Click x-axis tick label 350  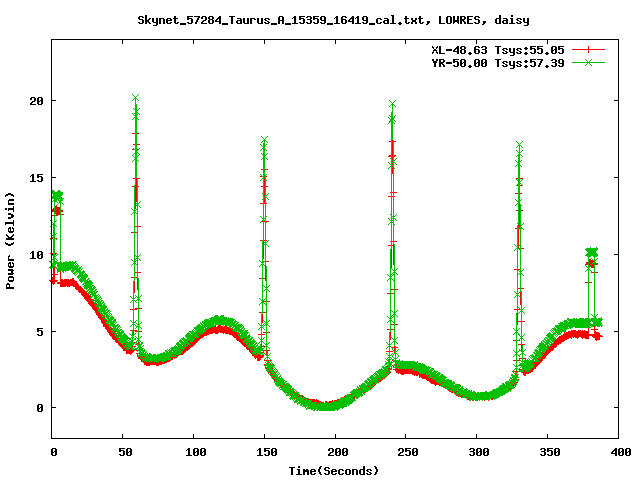click(549, 452)
